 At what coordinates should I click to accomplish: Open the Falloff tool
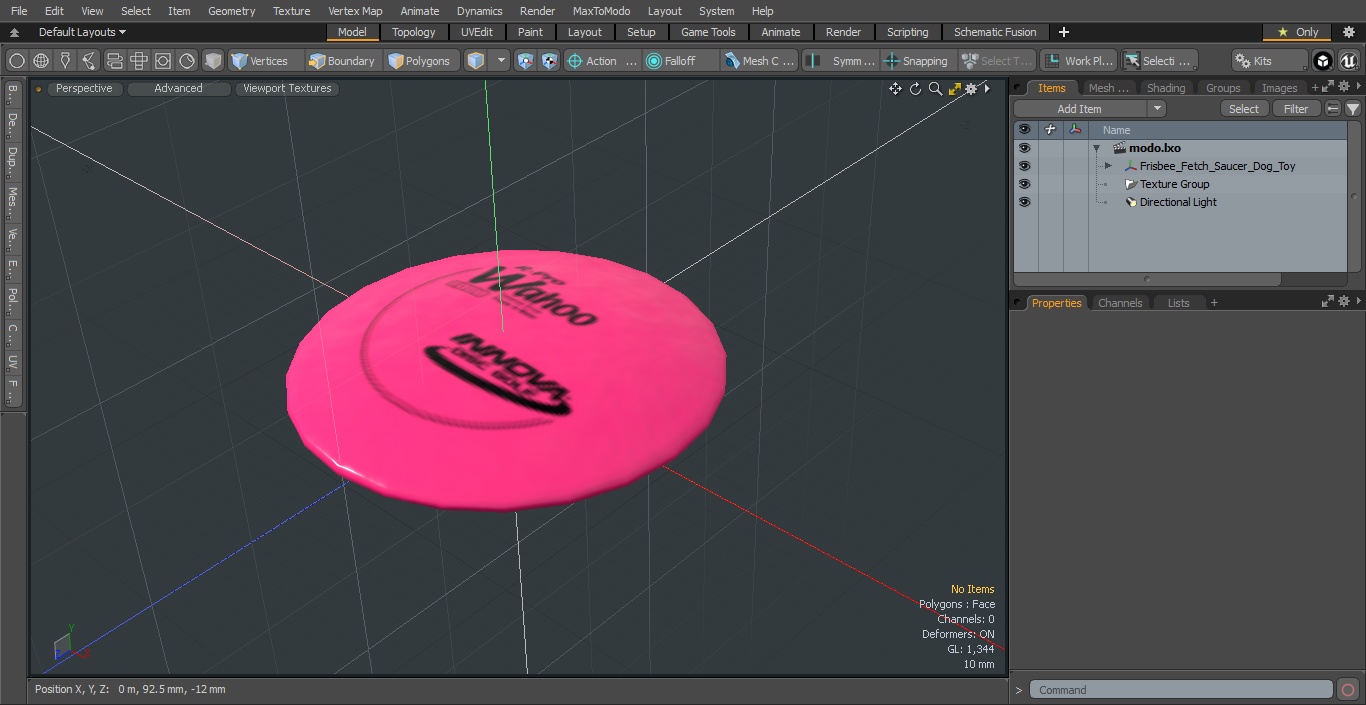click(680, 61)
